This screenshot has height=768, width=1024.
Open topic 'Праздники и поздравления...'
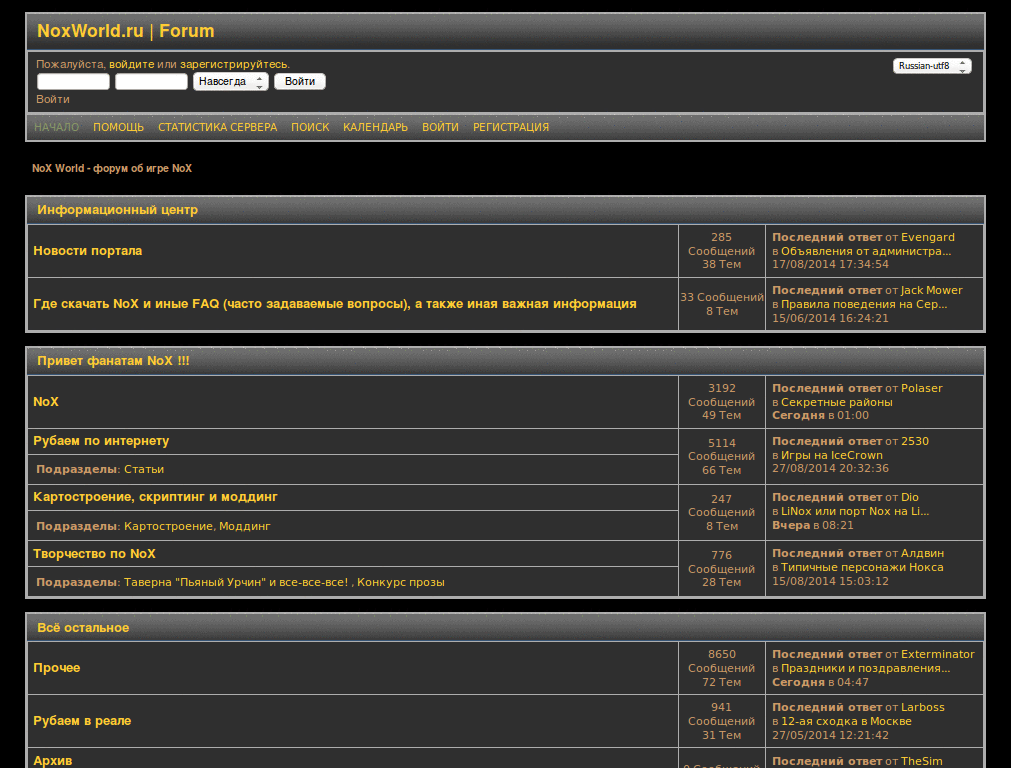click(x=865, y=668)
